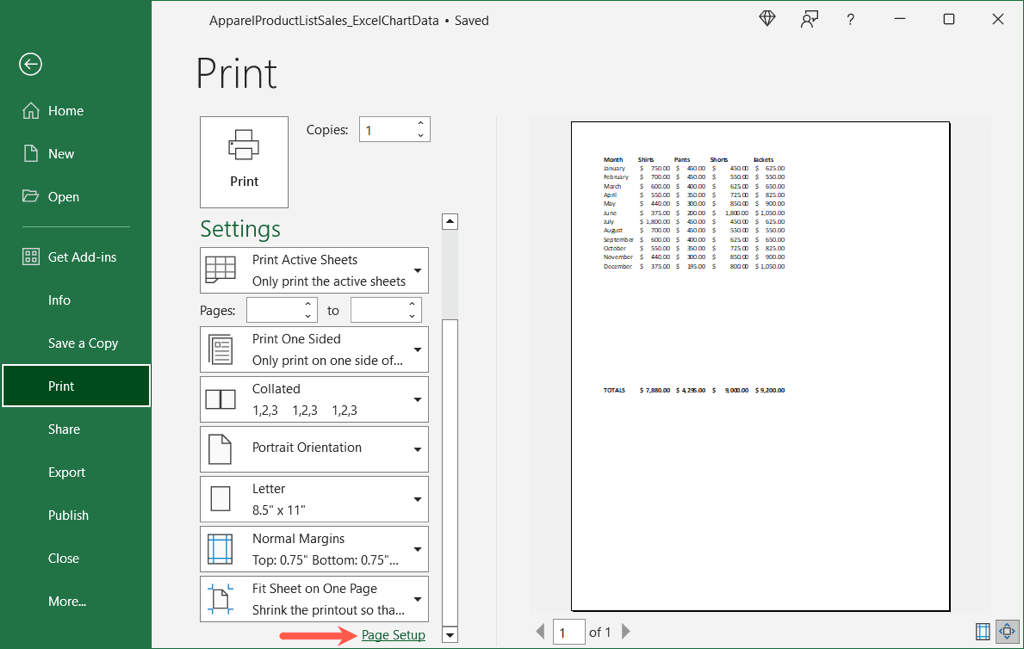Click the current page number field
This screenshot has height=649, width=1024.
[x=569, y=632]
